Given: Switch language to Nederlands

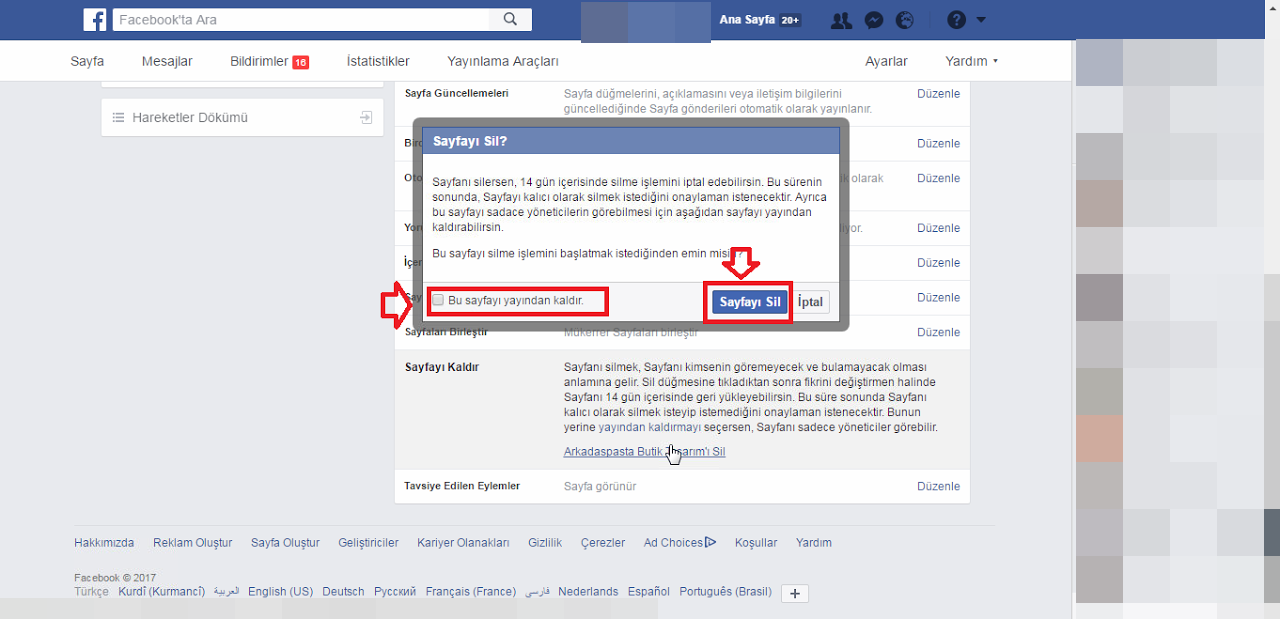Looking at the screenshot, I should tap(588, 592).
